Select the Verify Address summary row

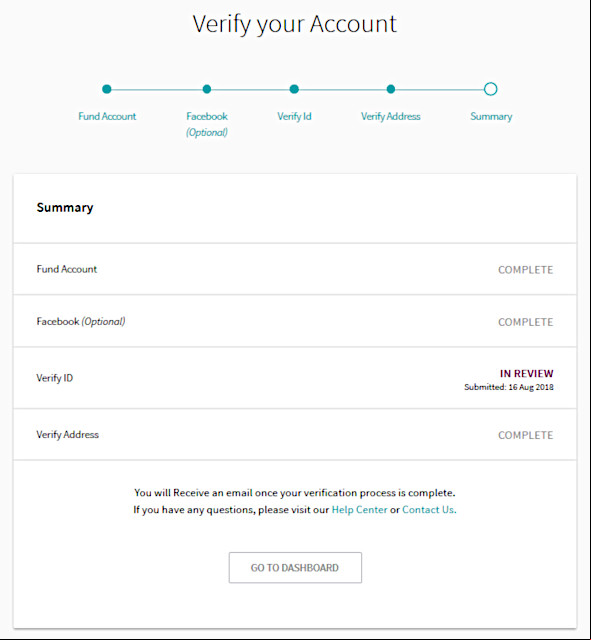click(295, 435)
